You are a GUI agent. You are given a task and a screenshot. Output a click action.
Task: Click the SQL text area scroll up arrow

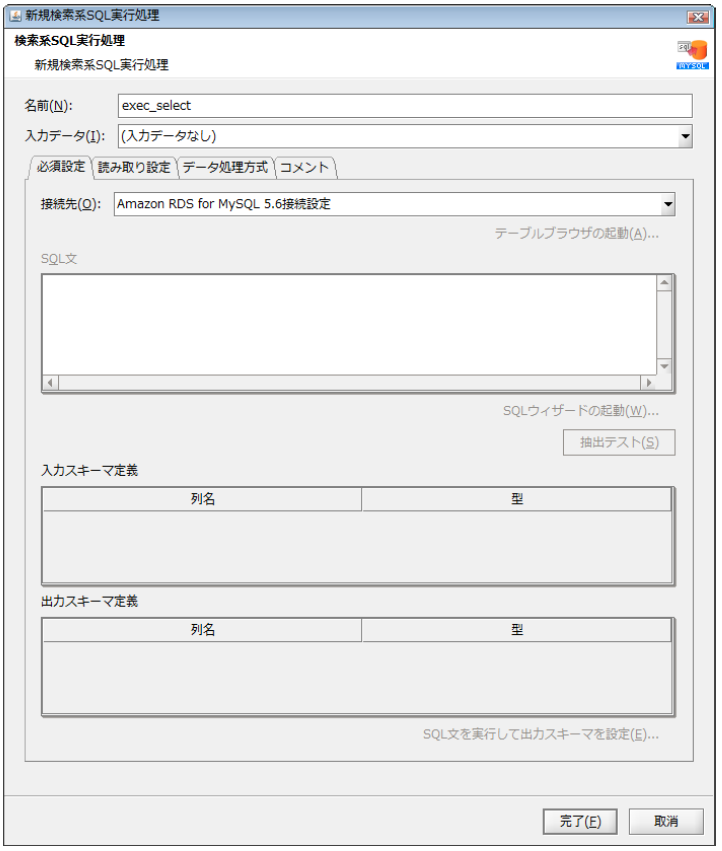tap(664, 283)
